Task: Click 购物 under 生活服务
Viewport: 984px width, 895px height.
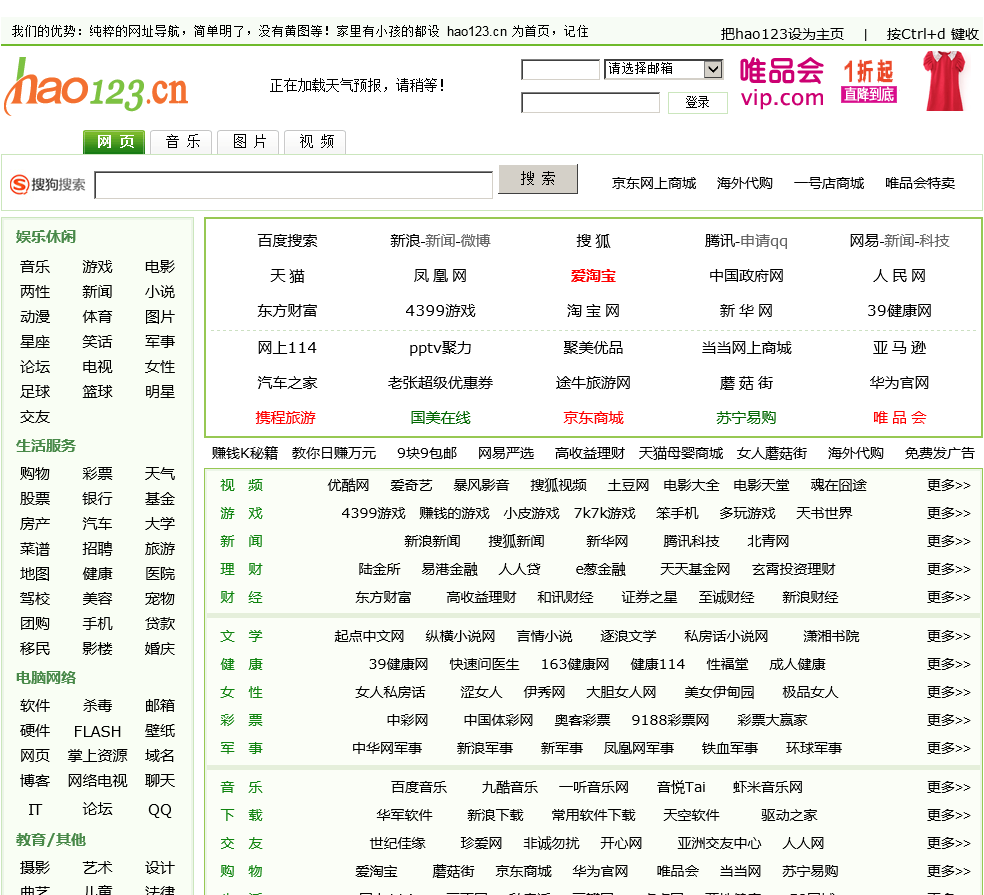Action: (x=35, y=474)
